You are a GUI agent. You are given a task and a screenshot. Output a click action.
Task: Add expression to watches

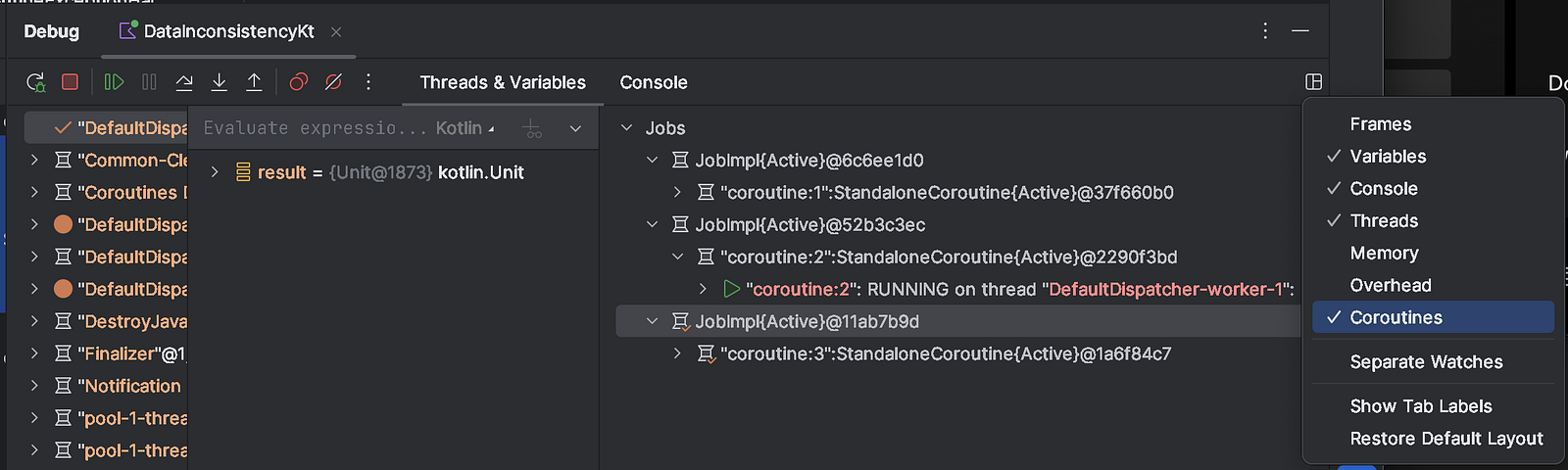point(532,128)
